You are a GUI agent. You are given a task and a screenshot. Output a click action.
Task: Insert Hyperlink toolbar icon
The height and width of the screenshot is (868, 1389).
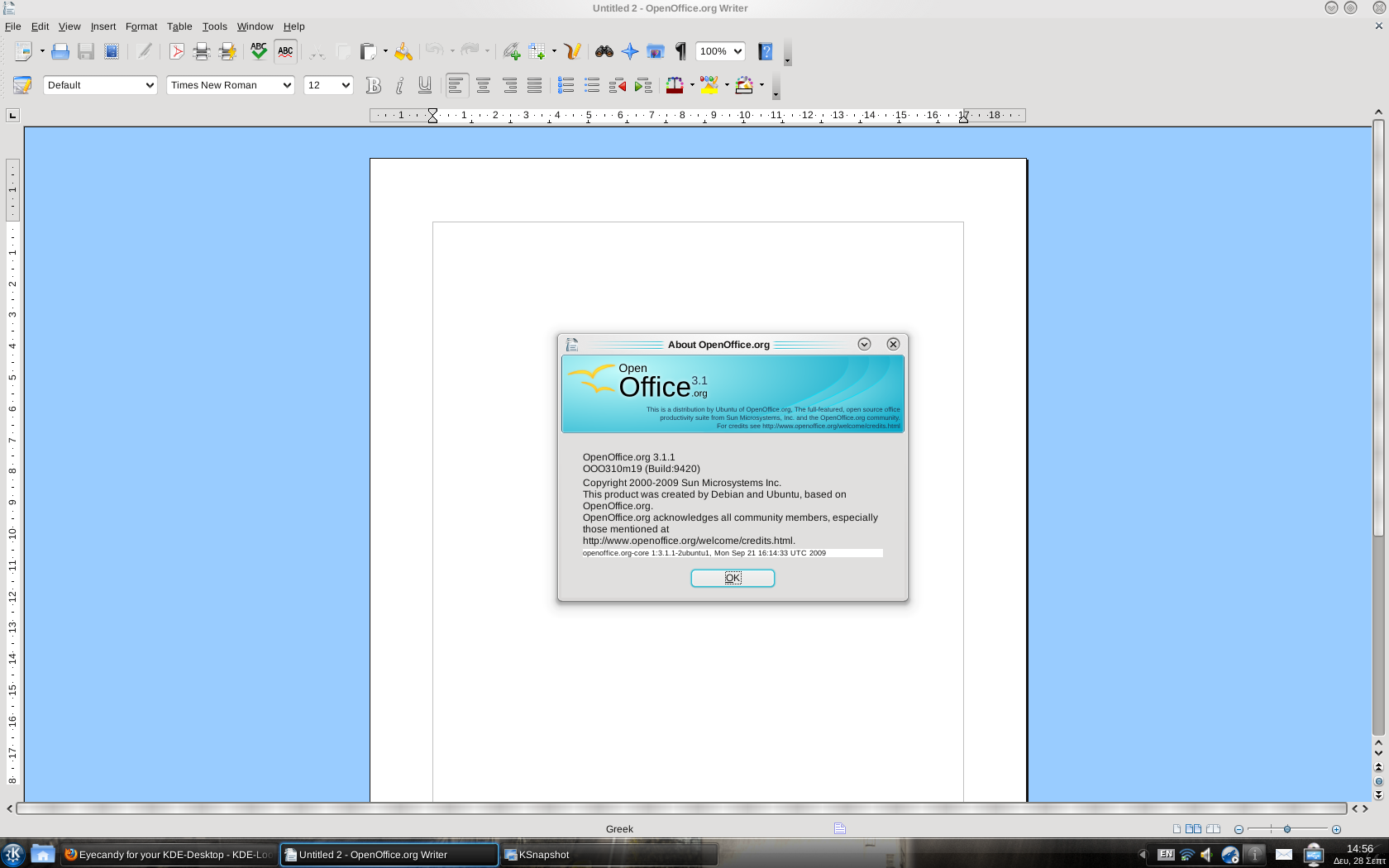pyautogui.click(x=511, y=51)
